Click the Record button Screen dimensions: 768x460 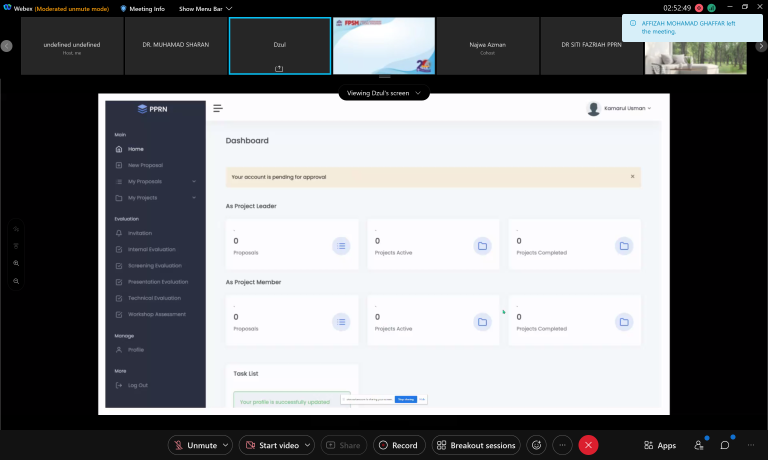coord(397,445)
